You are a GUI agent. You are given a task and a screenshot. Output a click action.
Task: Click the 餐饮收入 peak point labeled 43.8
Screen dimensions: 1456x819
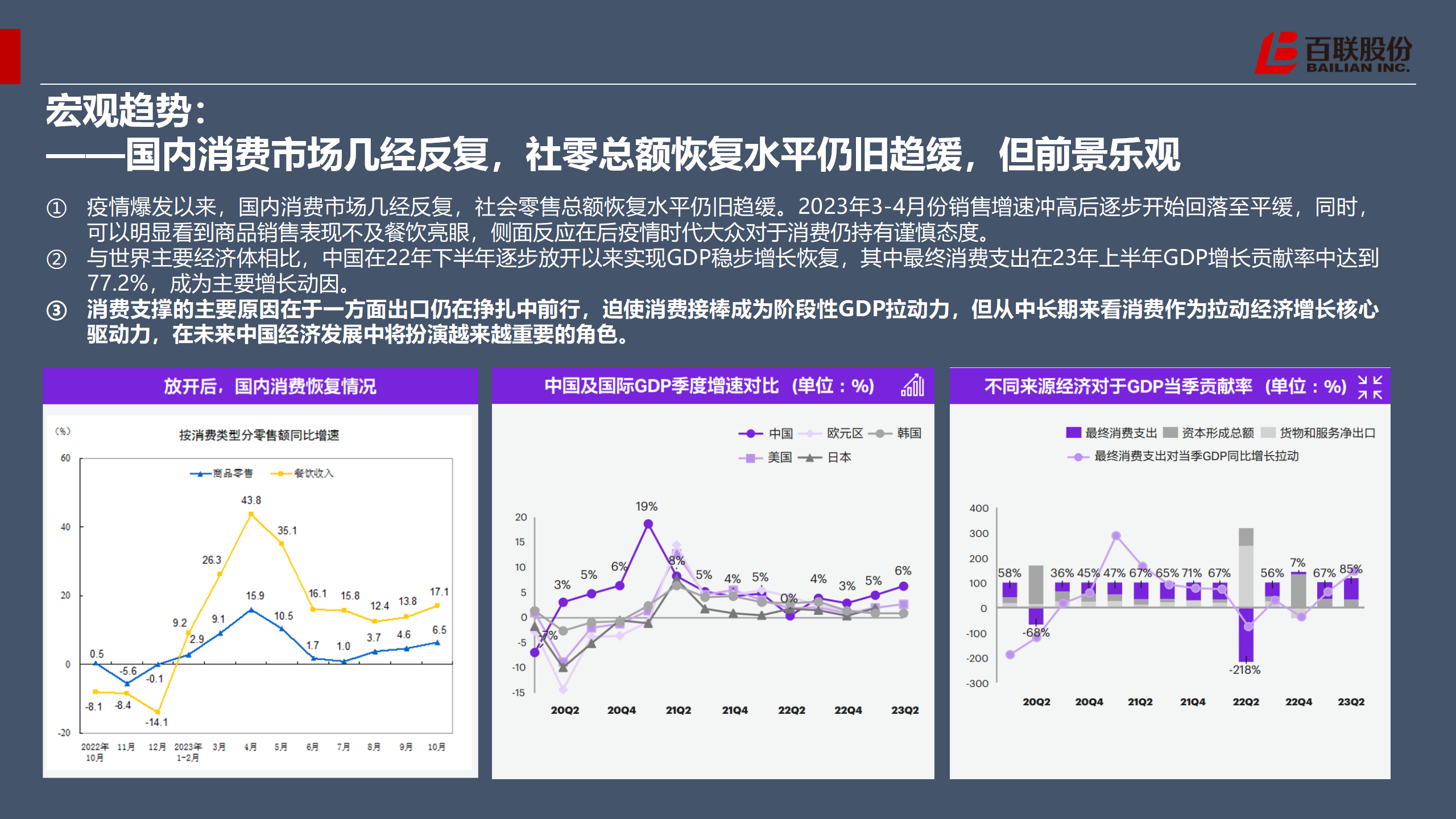[x=251, y=514]
